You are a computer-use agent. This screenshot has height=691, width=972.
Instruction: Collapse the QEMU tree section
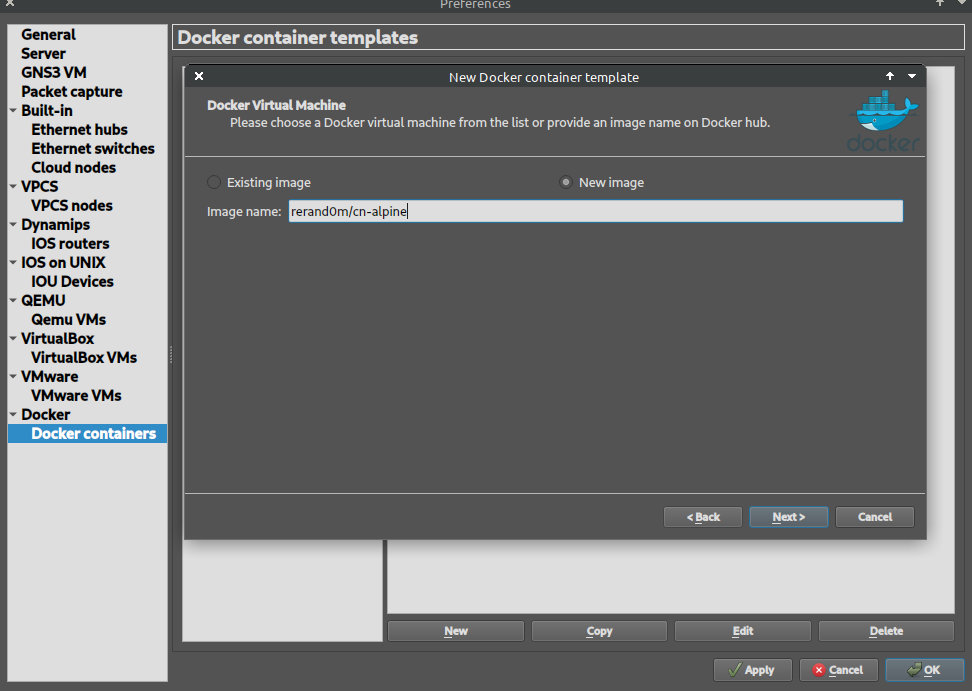click(13, 301)
